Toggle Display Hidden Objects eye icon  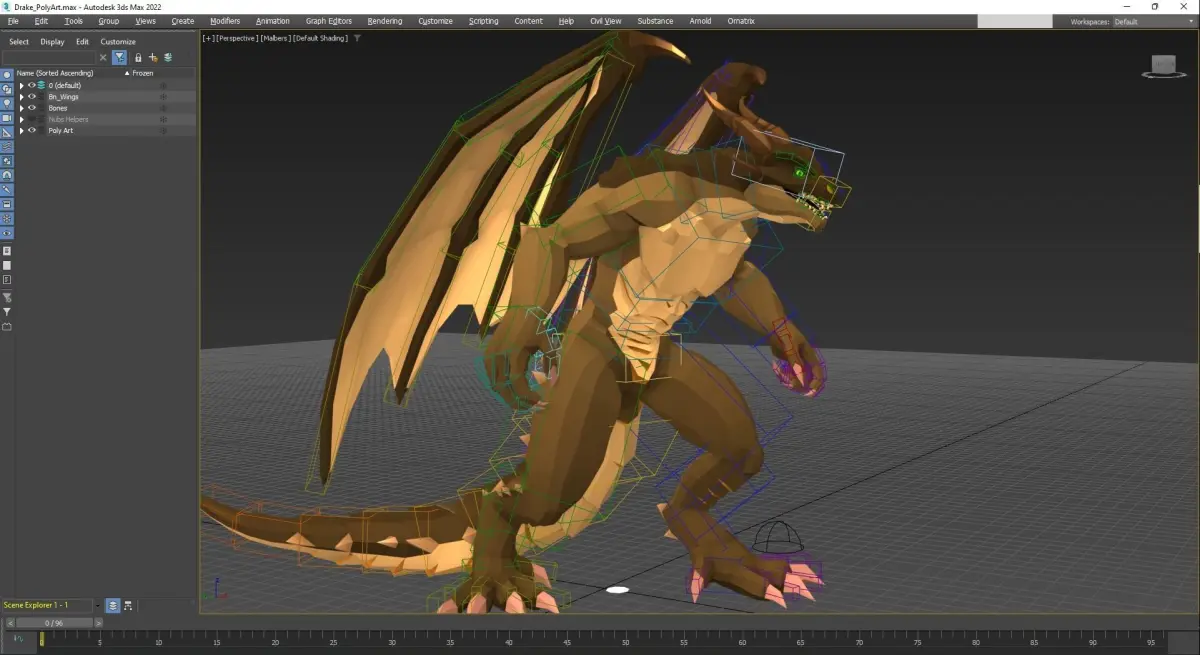[7, 233]
